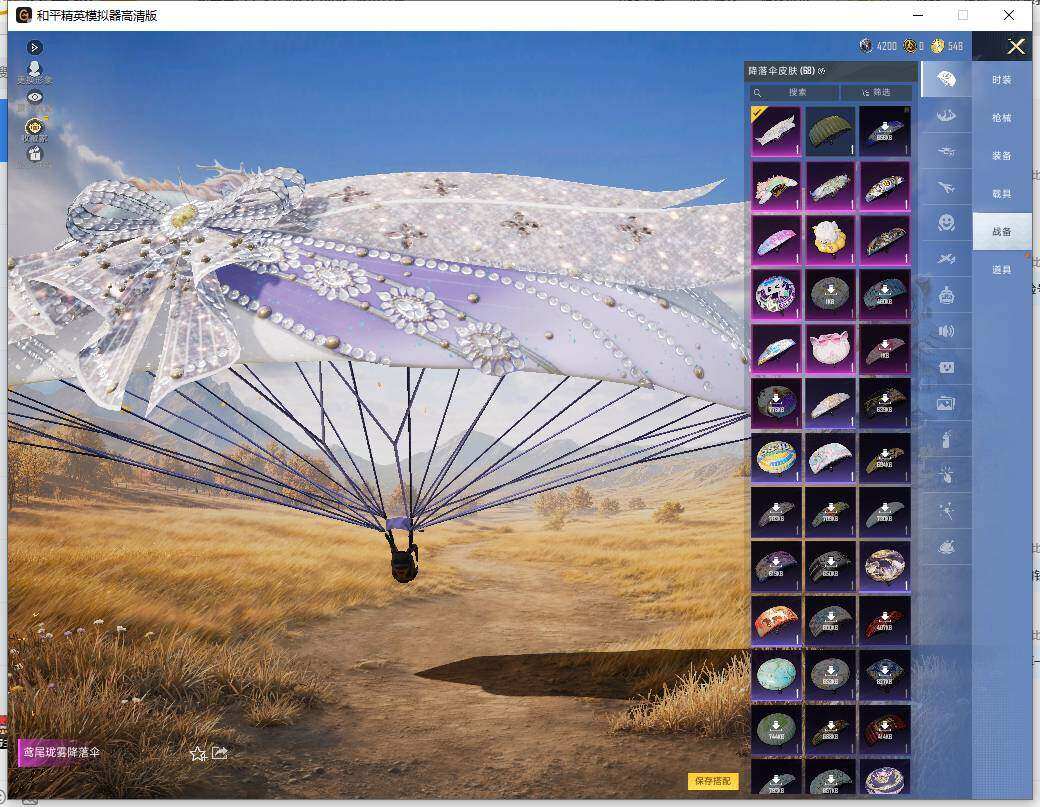Screen dimensions: 1040x807
Task: Download the 744KB green parachute skin
Action: (x=776, y=729)
